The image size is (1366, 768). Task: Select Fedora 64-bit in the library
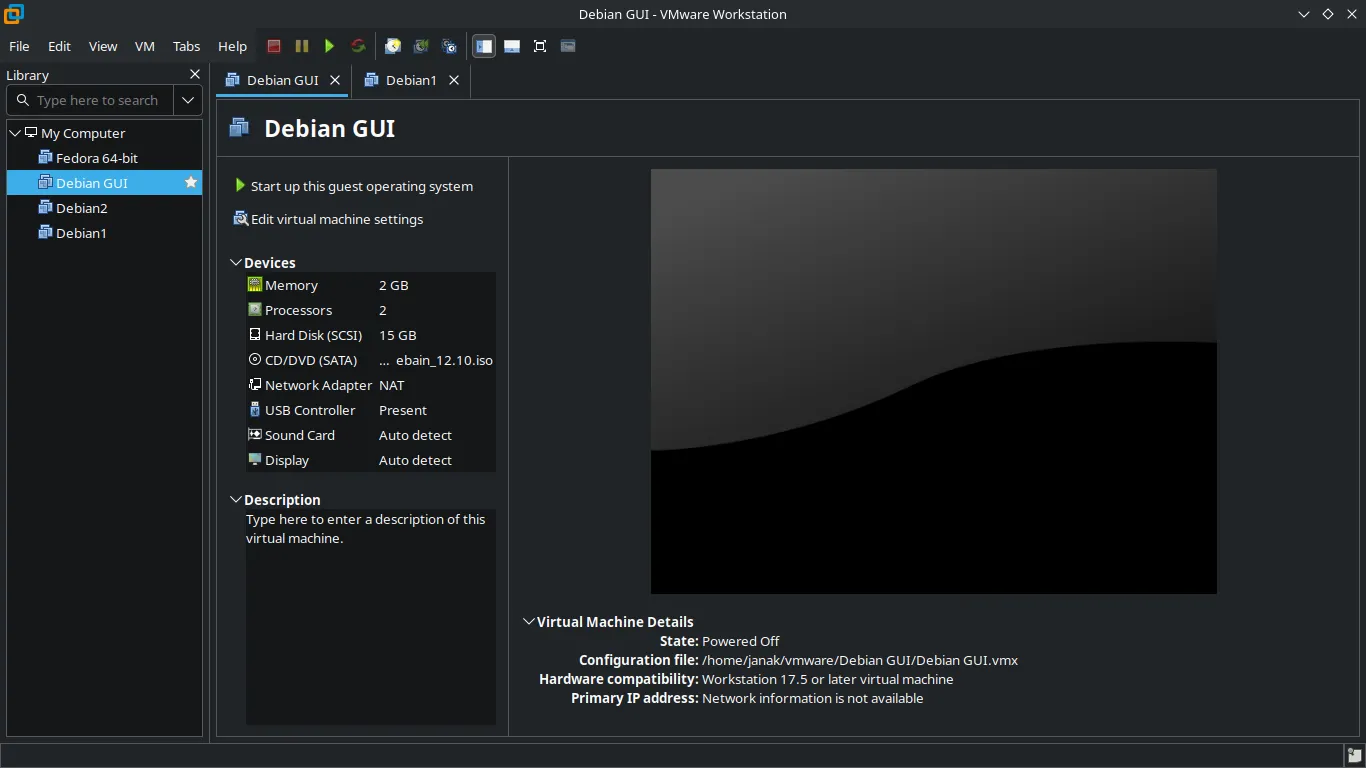point(96,158)
